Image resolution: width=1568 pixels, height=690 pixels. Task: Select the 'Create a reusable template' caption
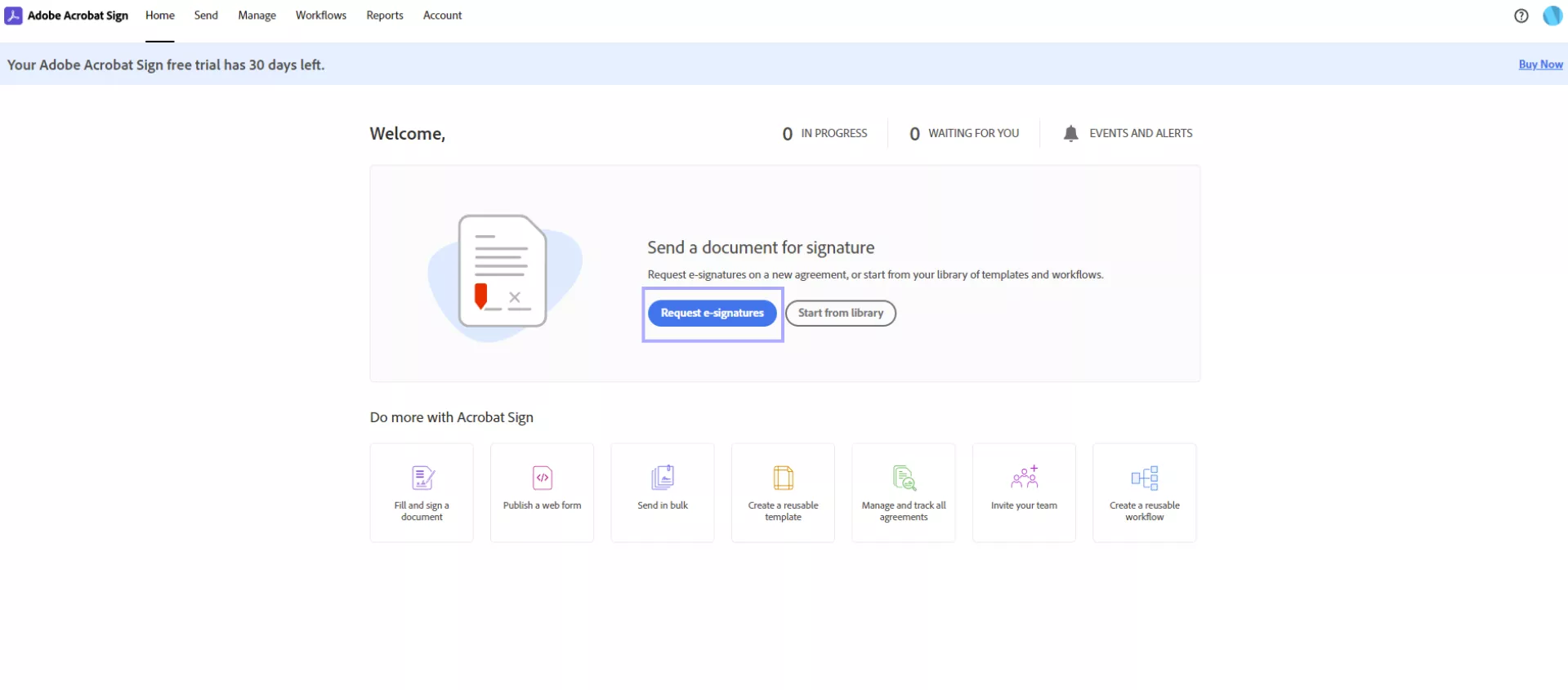coord(783,511)
